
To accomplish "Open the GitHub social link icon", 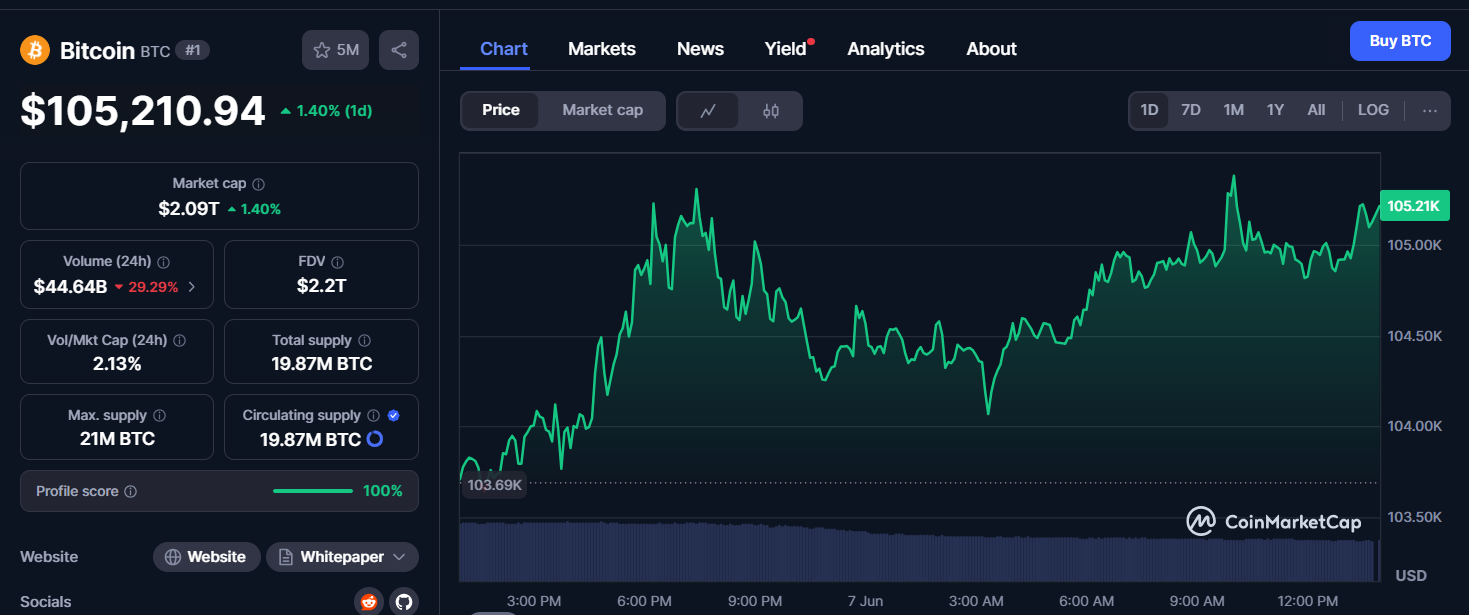I will (x=404, y=601).
